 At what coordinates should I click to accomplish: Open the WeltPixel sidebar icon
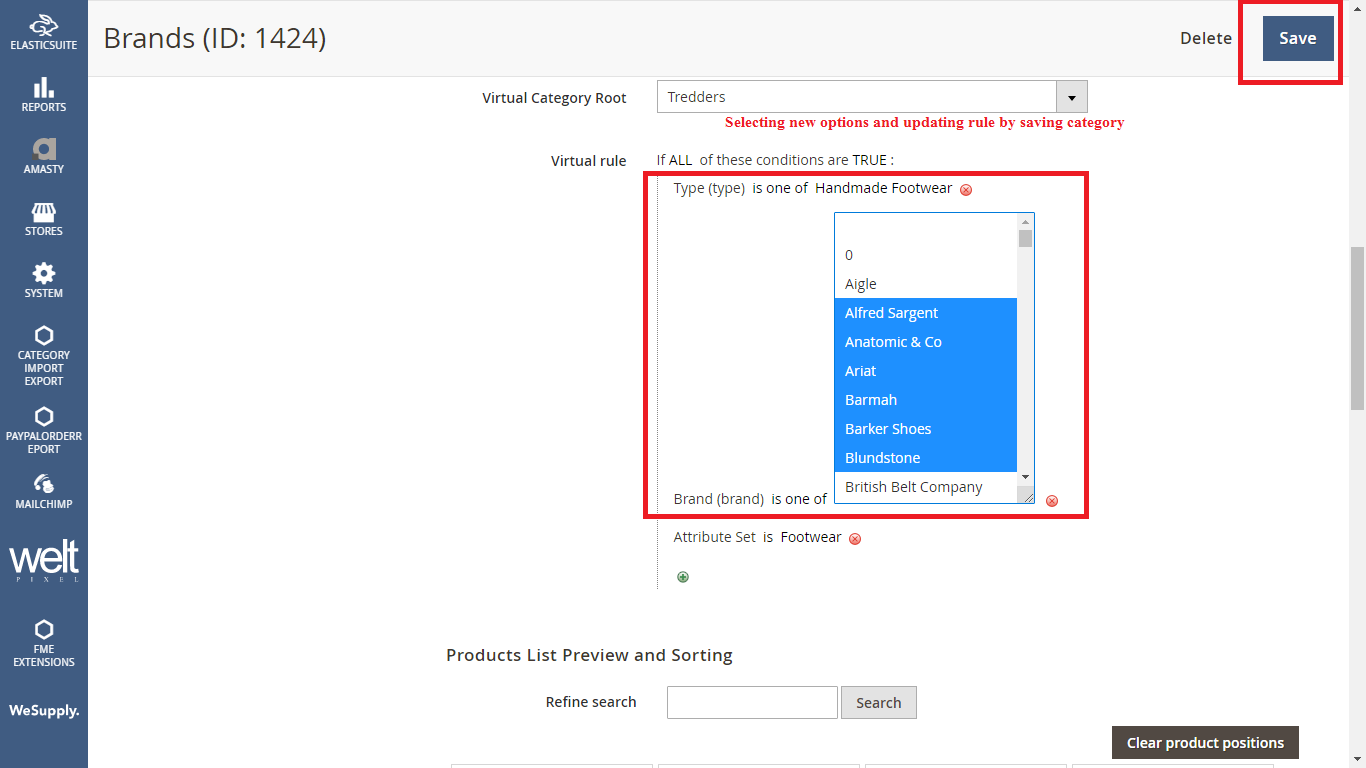[x=43, y=558]
